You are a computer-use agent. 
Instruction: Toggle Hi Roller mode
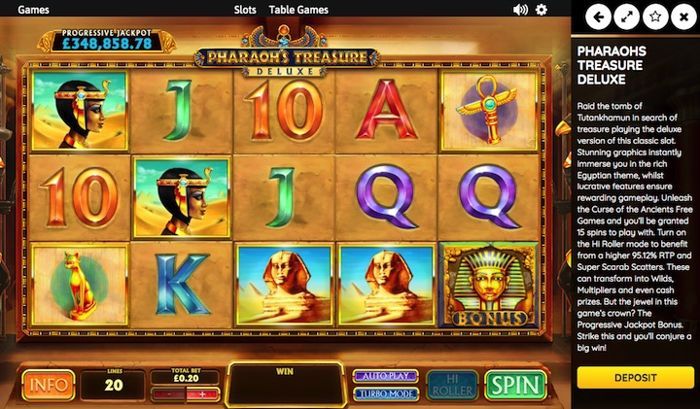tap(452, 385)
